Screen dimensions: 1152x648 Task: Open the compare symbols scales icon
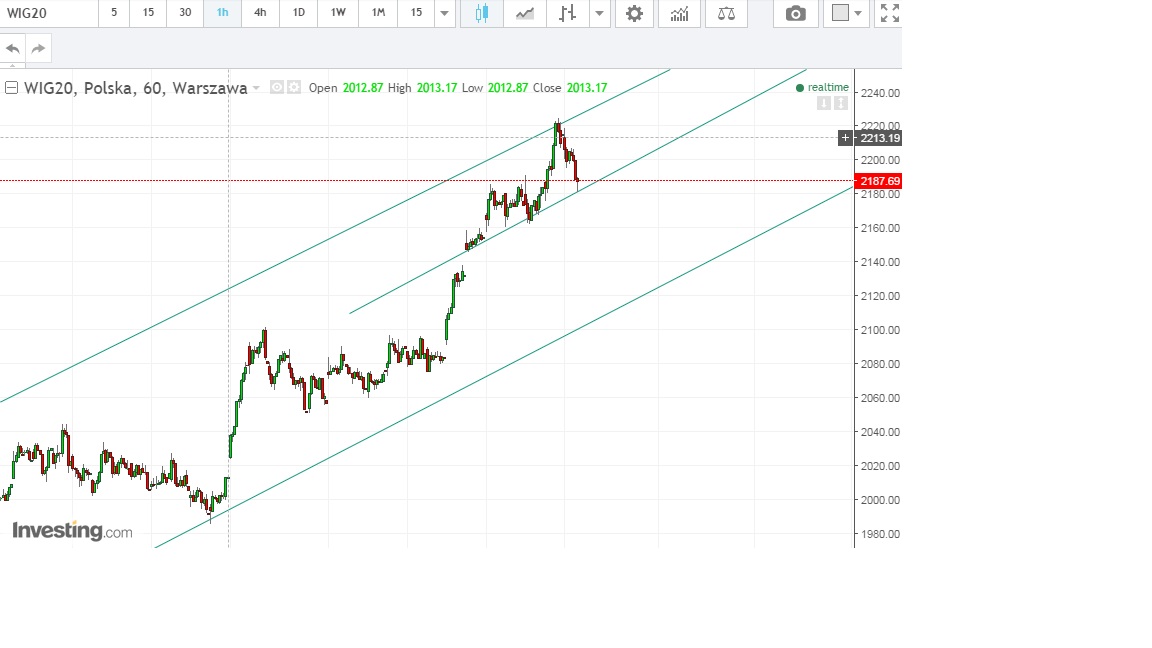(x=726, y=13)
